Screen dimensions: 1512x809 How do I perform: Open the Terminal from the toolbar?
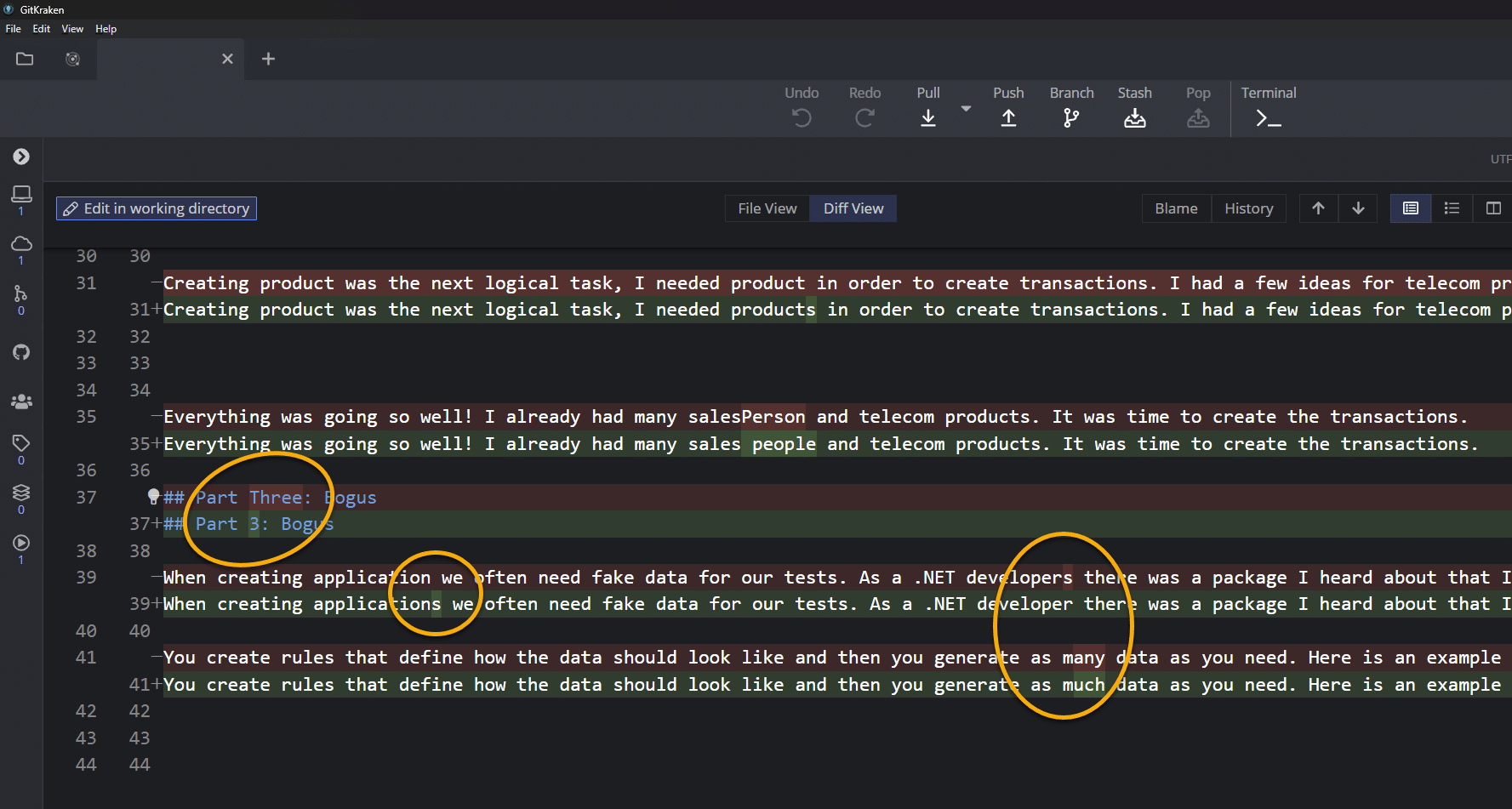[x=1268, y=117]
